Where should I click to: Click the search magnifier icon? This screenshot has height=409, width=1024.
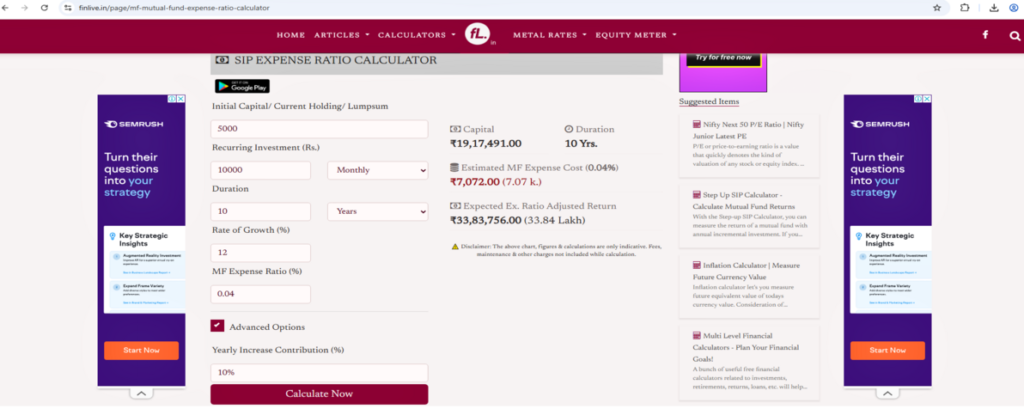click(x=1014, y=35)
